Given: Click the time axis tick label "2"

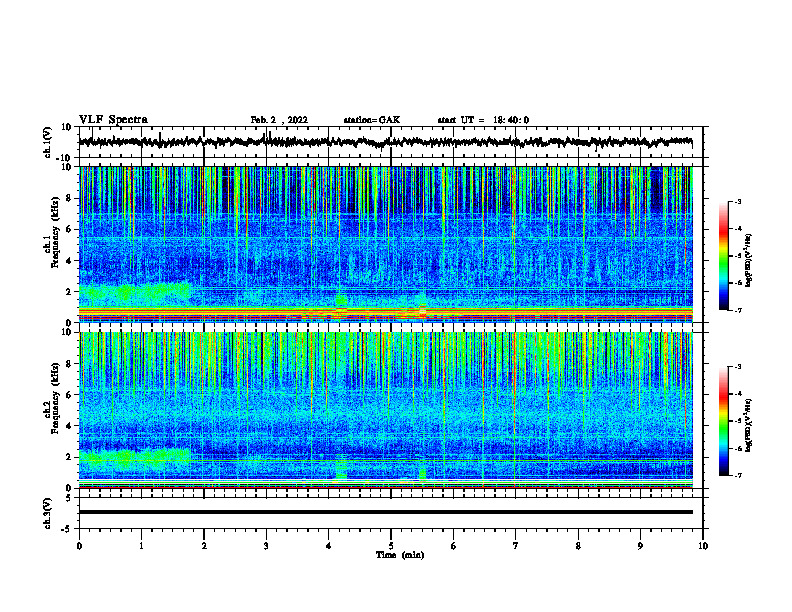Looking at the screenshot, I should click(204, 546).
